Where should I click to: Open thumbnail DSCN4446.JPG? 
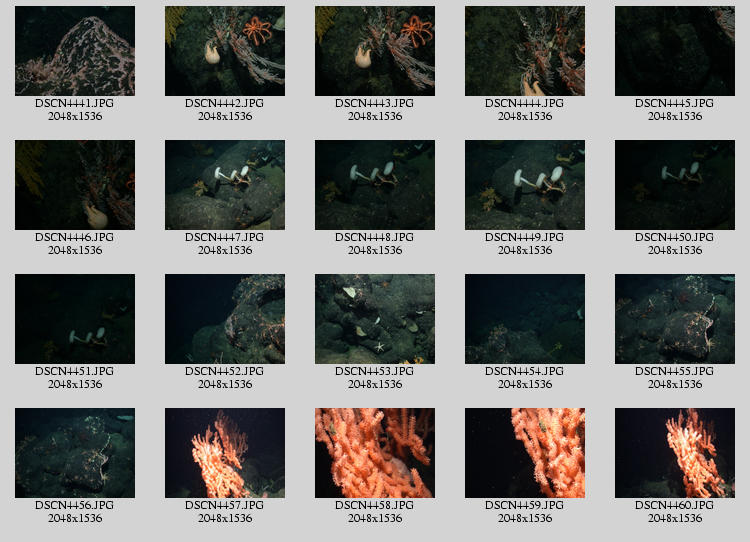(x=75, y=185)
